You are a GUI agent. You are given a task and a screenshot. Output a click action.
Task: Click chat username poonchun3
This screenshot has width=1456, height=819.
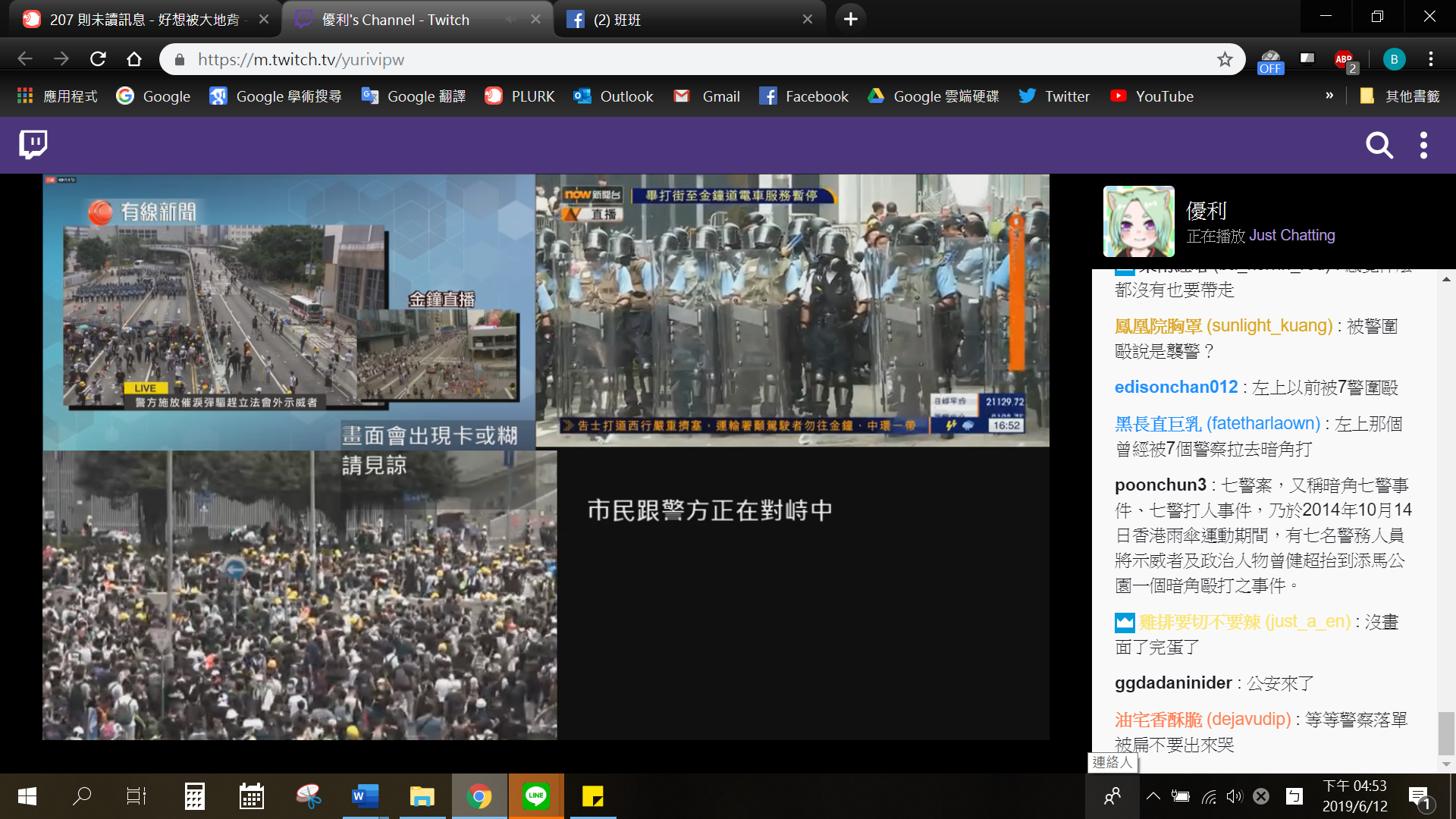[x=1160, y=485]
